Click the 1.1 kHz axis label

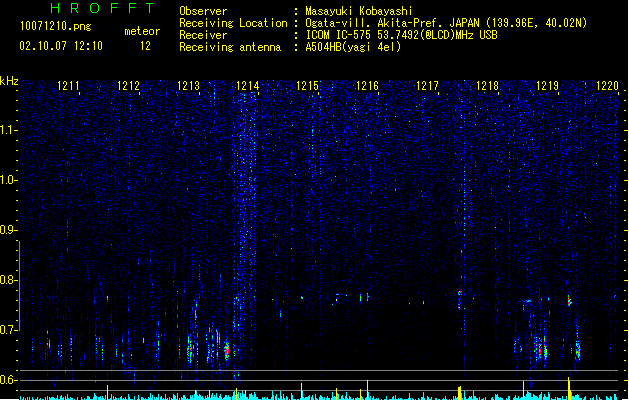pos(8,130)
